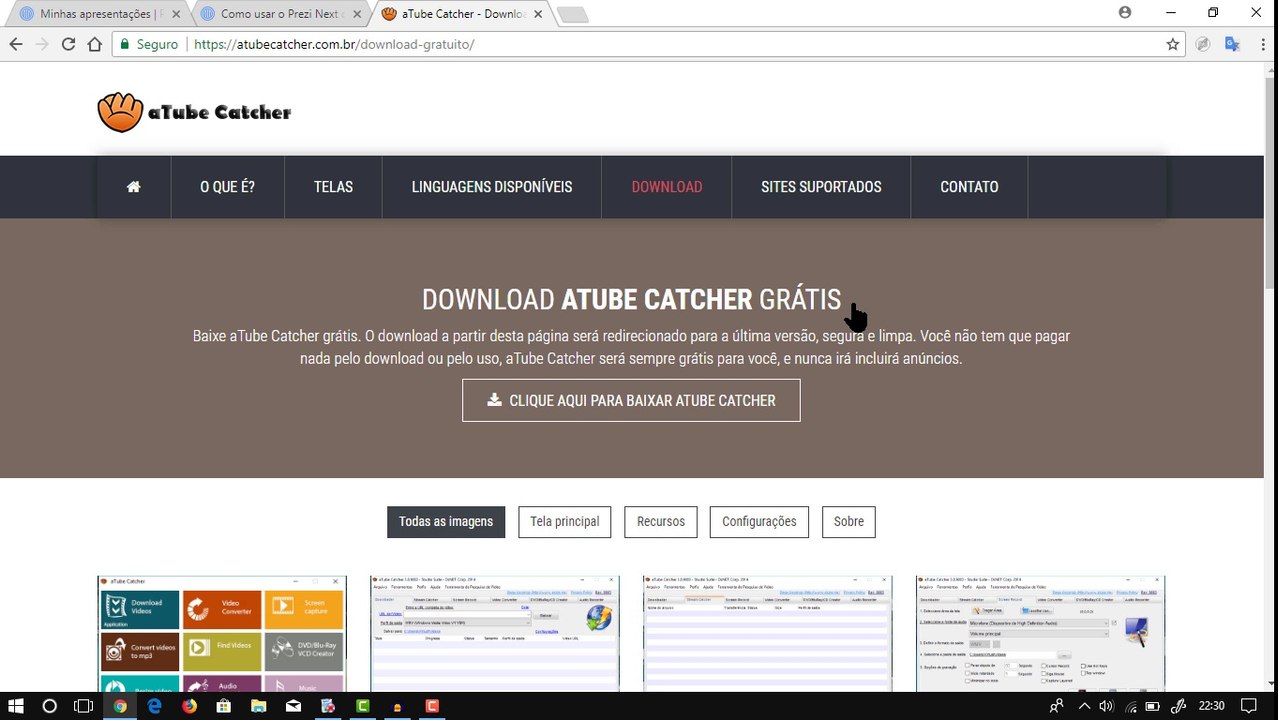Open green Camtasia icon on taskbar

(363, 706)
